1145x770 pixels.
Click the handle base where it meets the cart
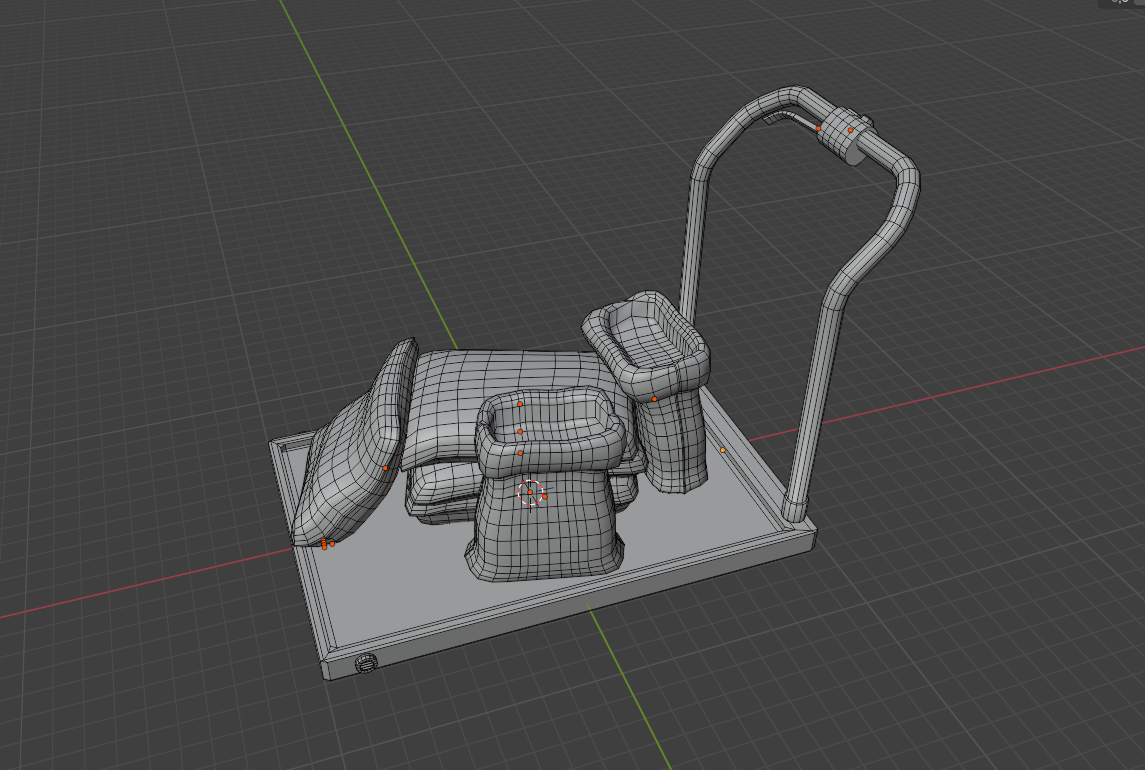797,508
